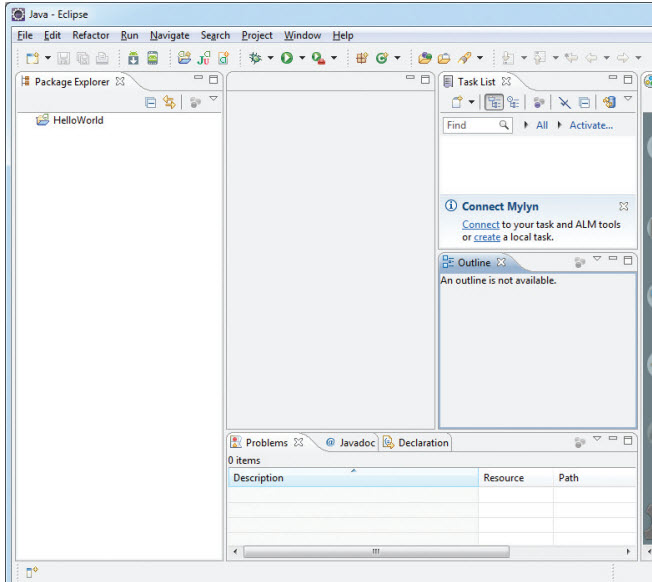This screenshot has width=652, height=582.
Task: Click the Synchronize Changed icon in Task List
Action: coord(609,102)
